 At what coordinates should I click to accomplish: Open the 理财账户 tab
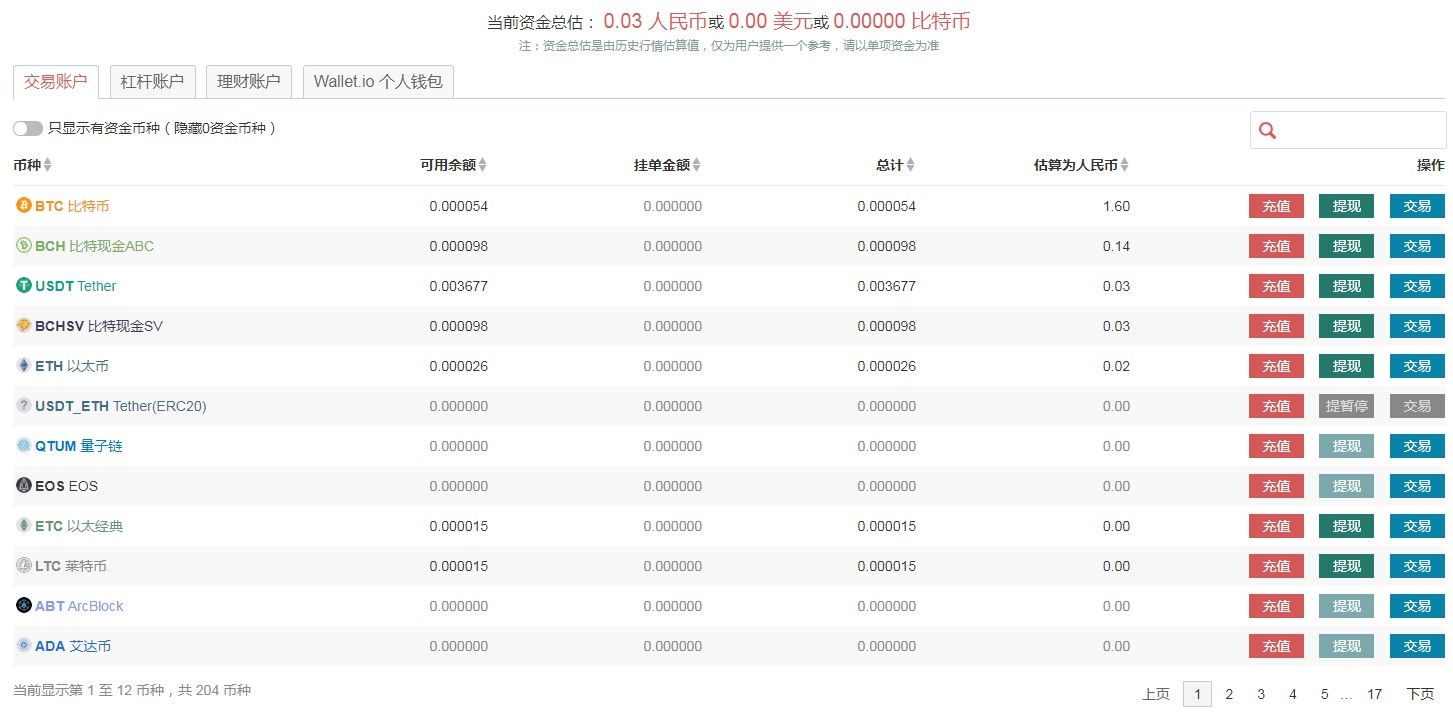[x=249, y=82]
